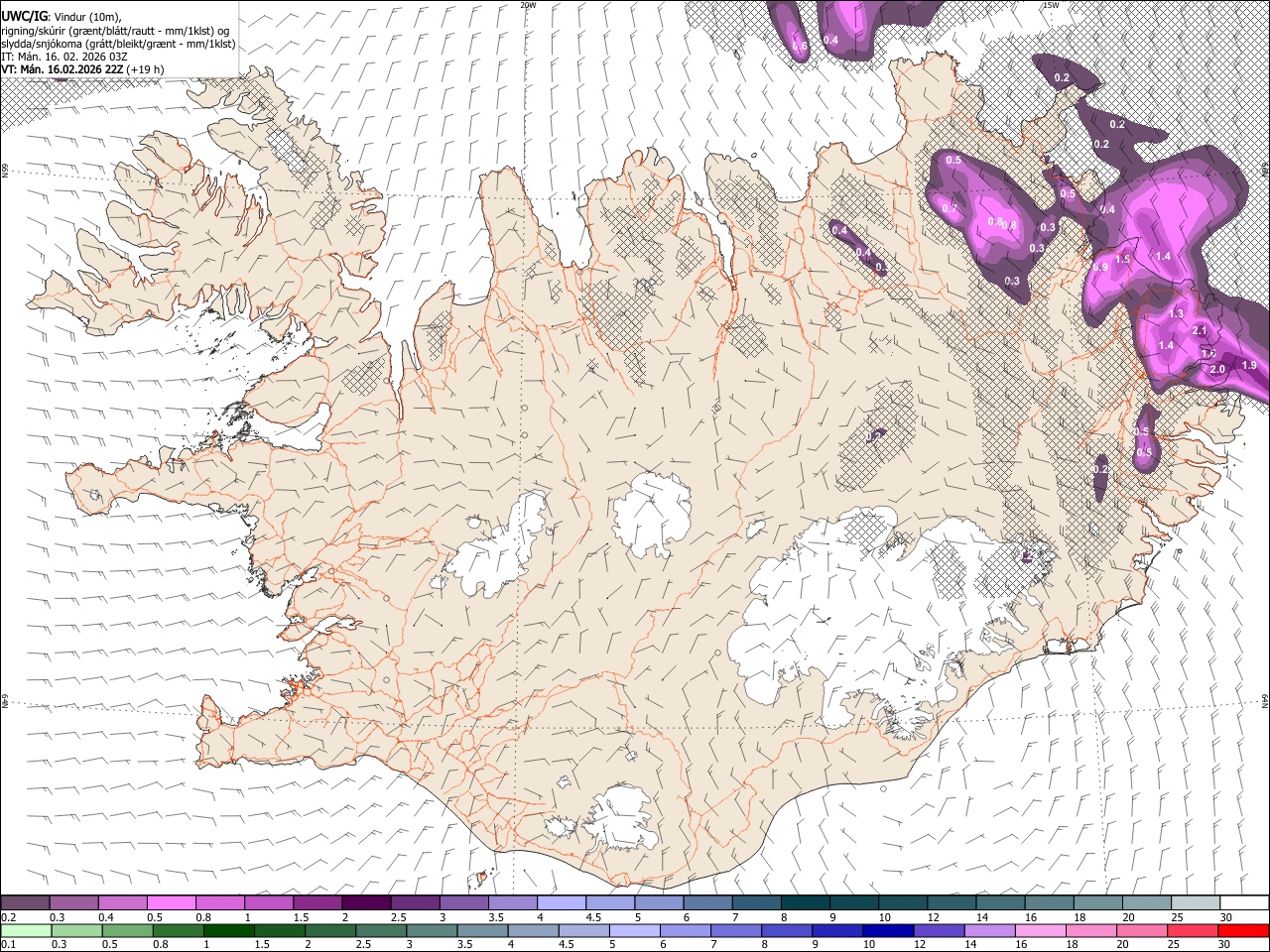The height and width of the screenshot is (952, 1270).
Task: Click the '0.2' label on the upper legend scale
Action: [x=7, y=916]
